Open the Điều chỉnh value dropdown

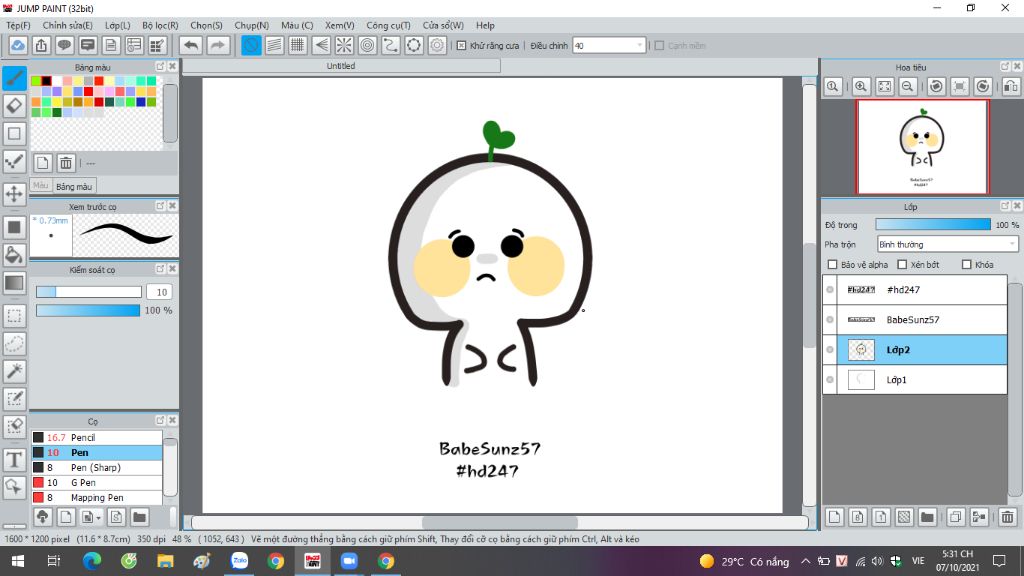[x=639, y=46]
